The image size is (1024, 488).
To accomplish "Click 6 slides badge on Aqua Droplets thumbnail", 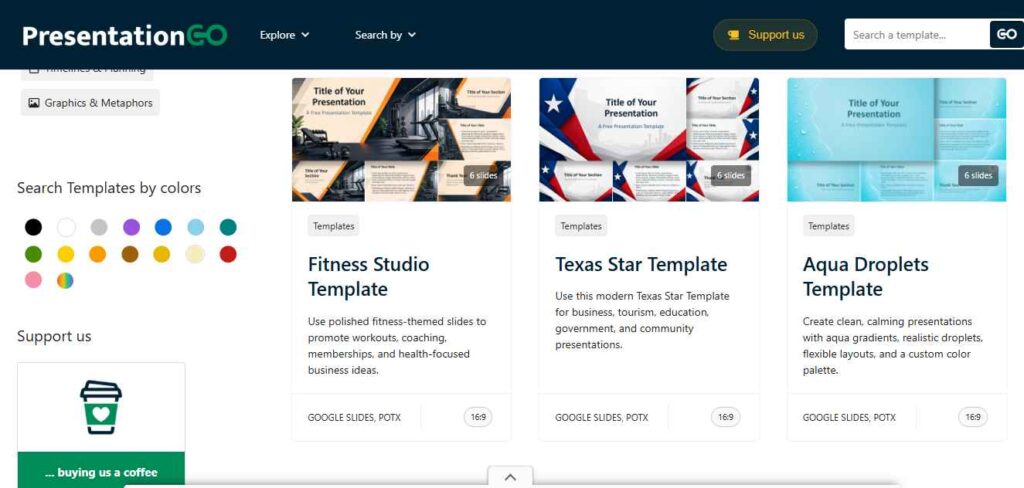I will [978, 175].
